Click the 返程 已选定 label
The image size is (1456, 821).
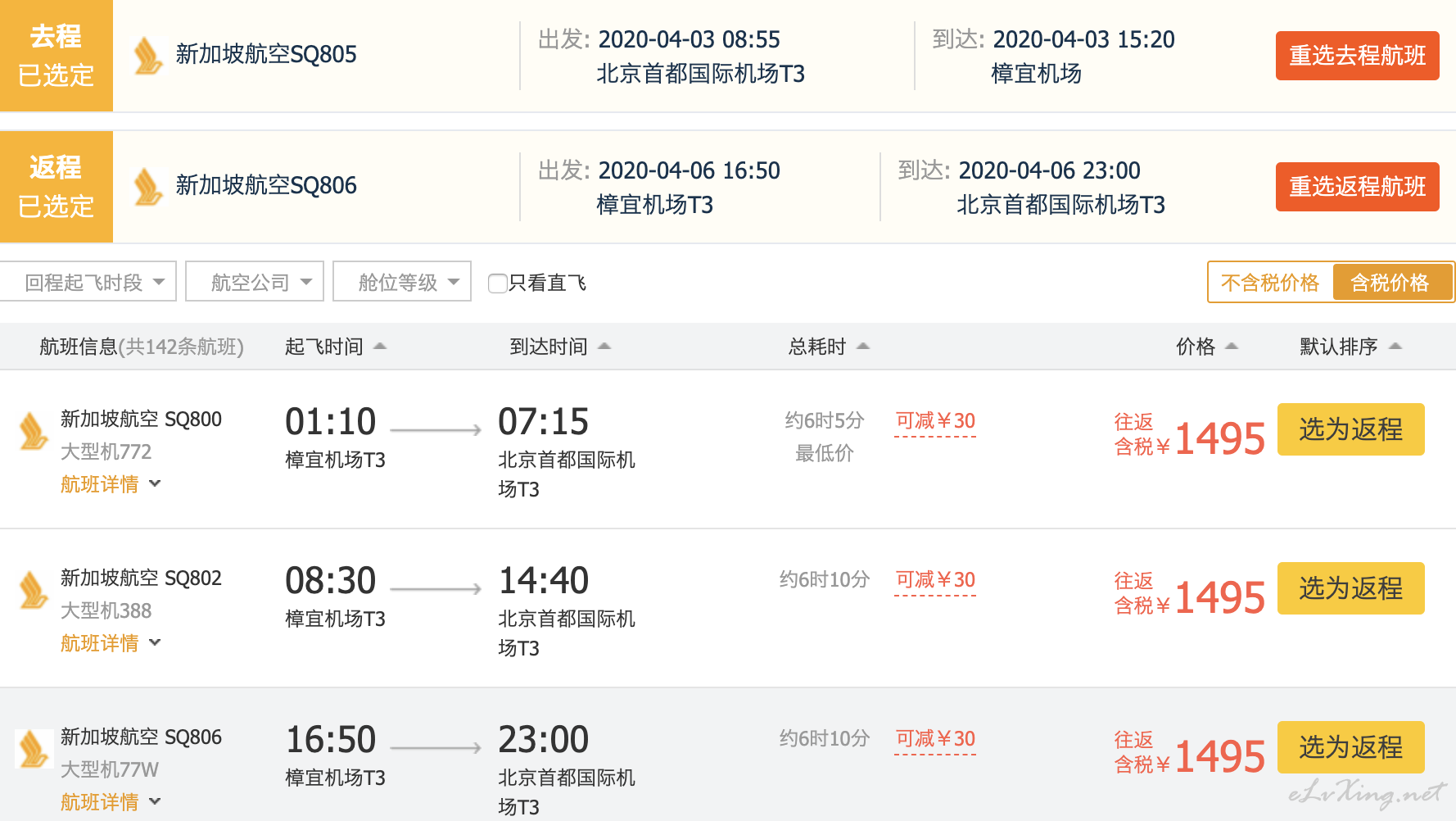[57, 187]
